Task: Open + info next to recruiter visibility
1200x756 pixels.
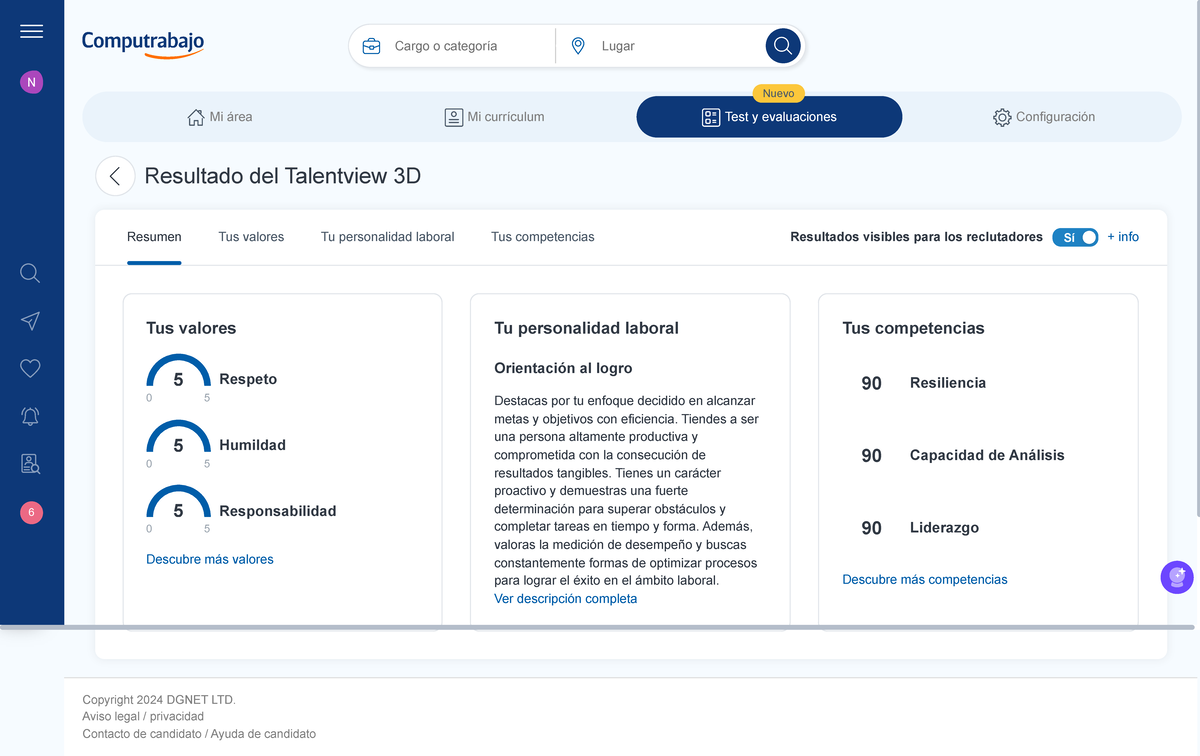Action: coord(1123,237)
